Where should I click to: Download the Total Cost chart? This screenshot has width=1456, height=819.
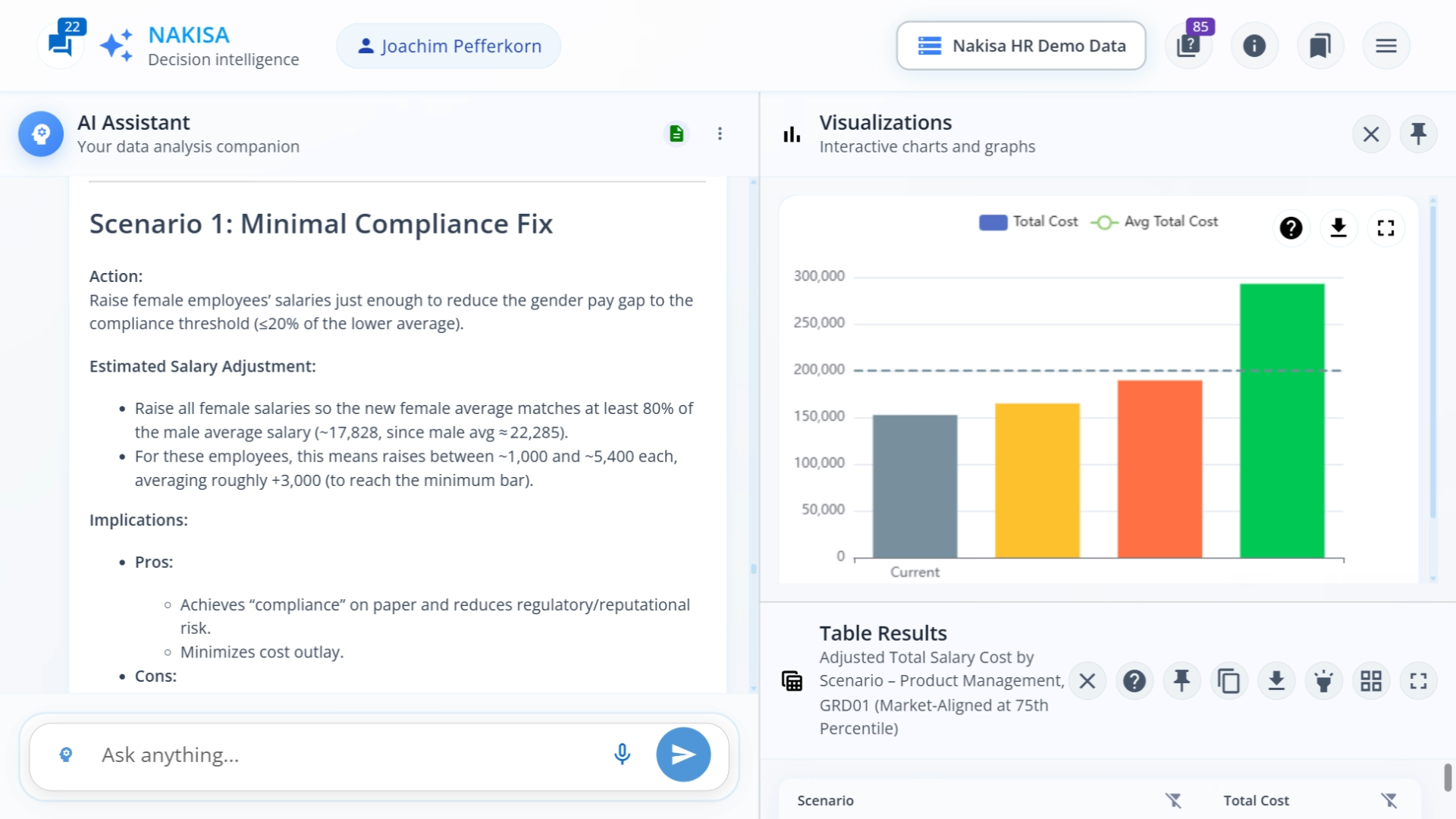1338,227
